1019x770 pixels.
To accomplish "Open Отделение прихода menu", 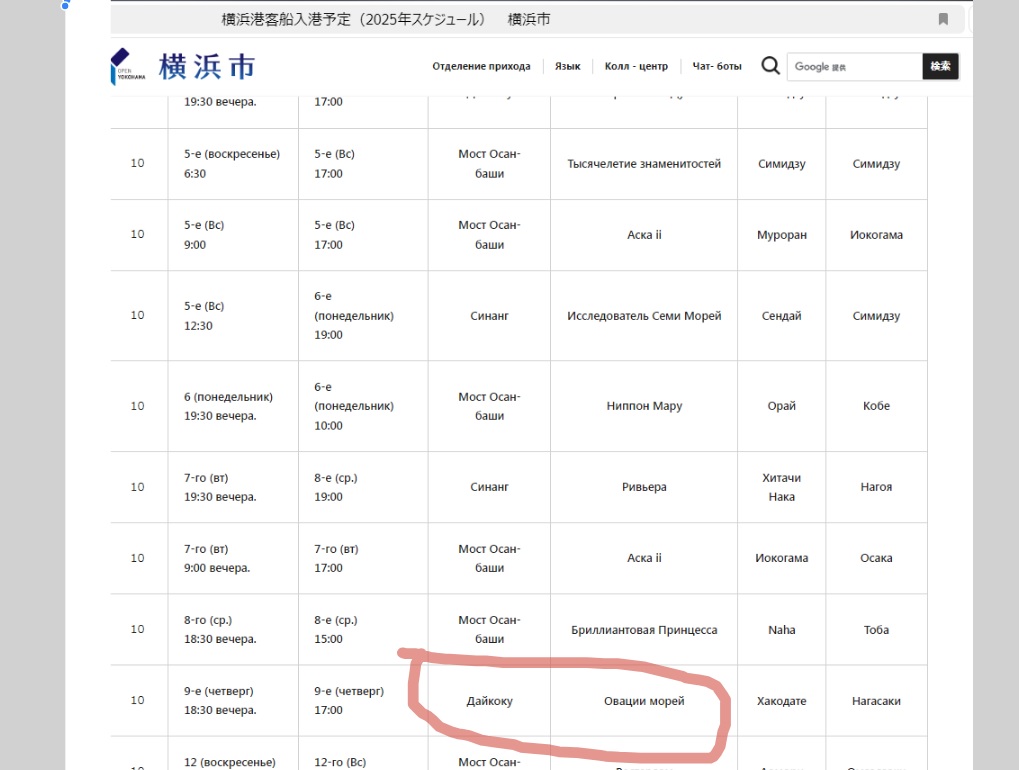I will coord(481,66).
